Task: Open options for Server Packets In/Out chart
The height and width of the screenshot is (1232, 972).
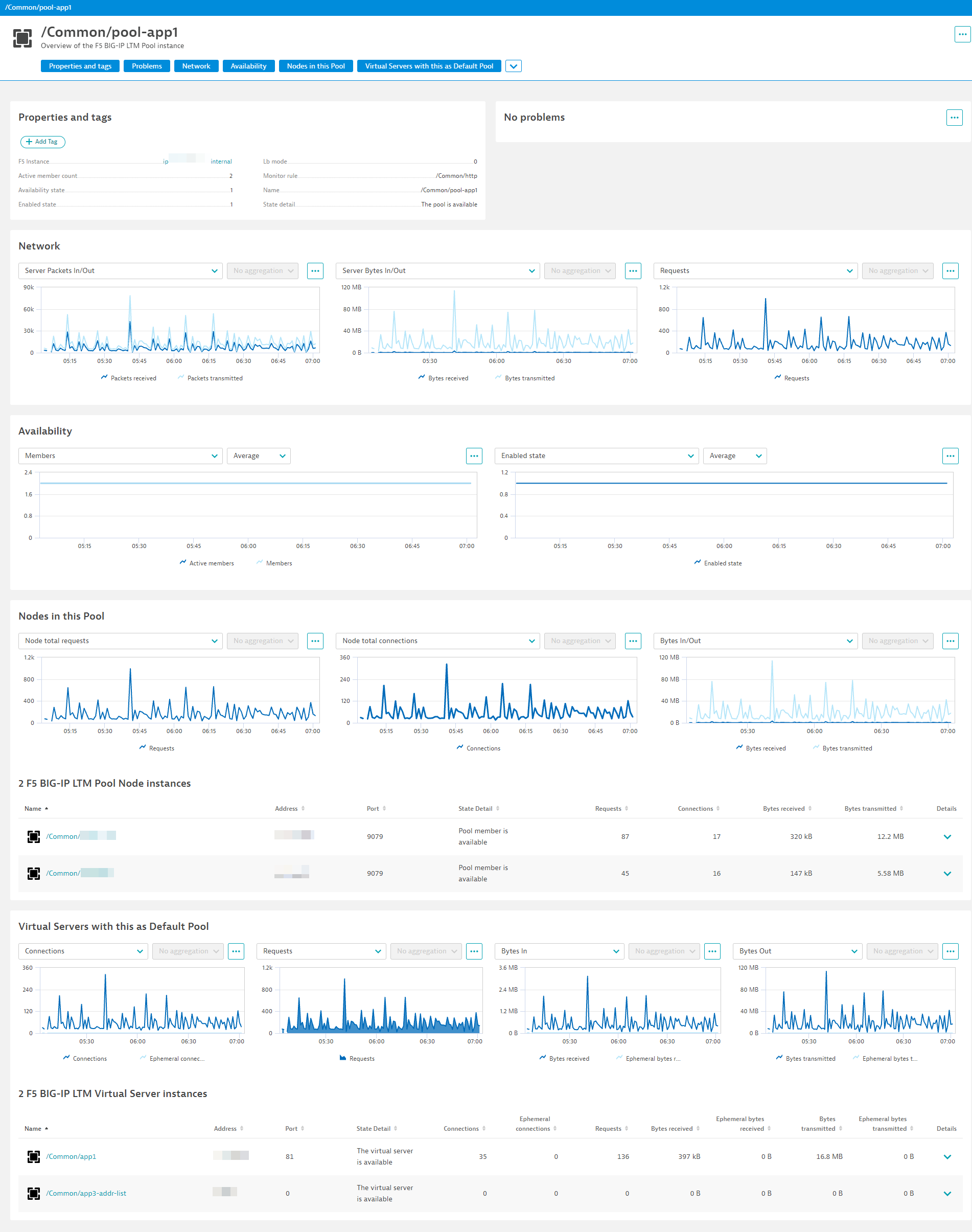Action: click(x=315, y=271)
